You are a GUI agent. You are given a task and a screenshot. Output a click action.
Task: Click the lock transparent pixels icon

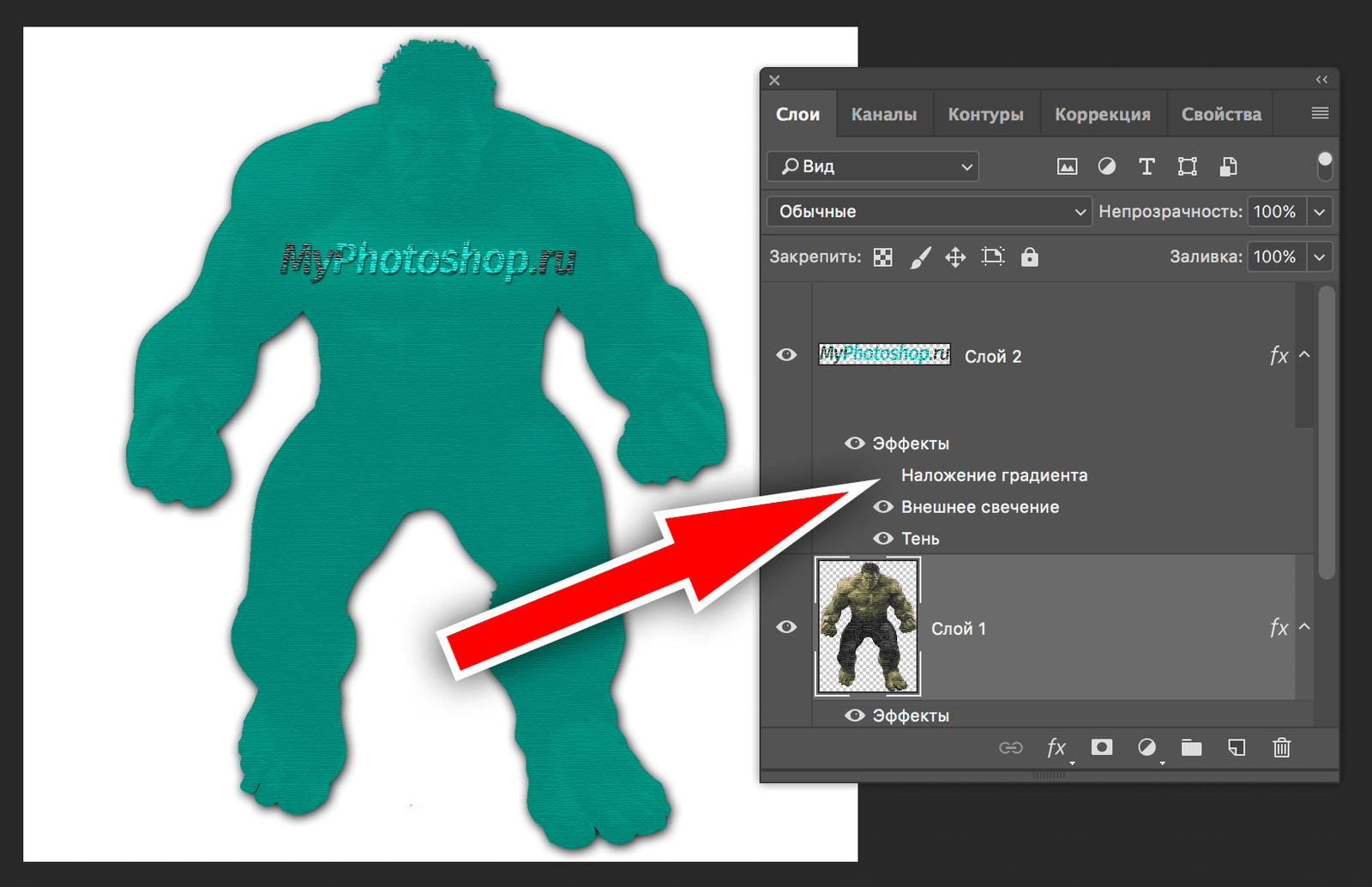[882, 257]
